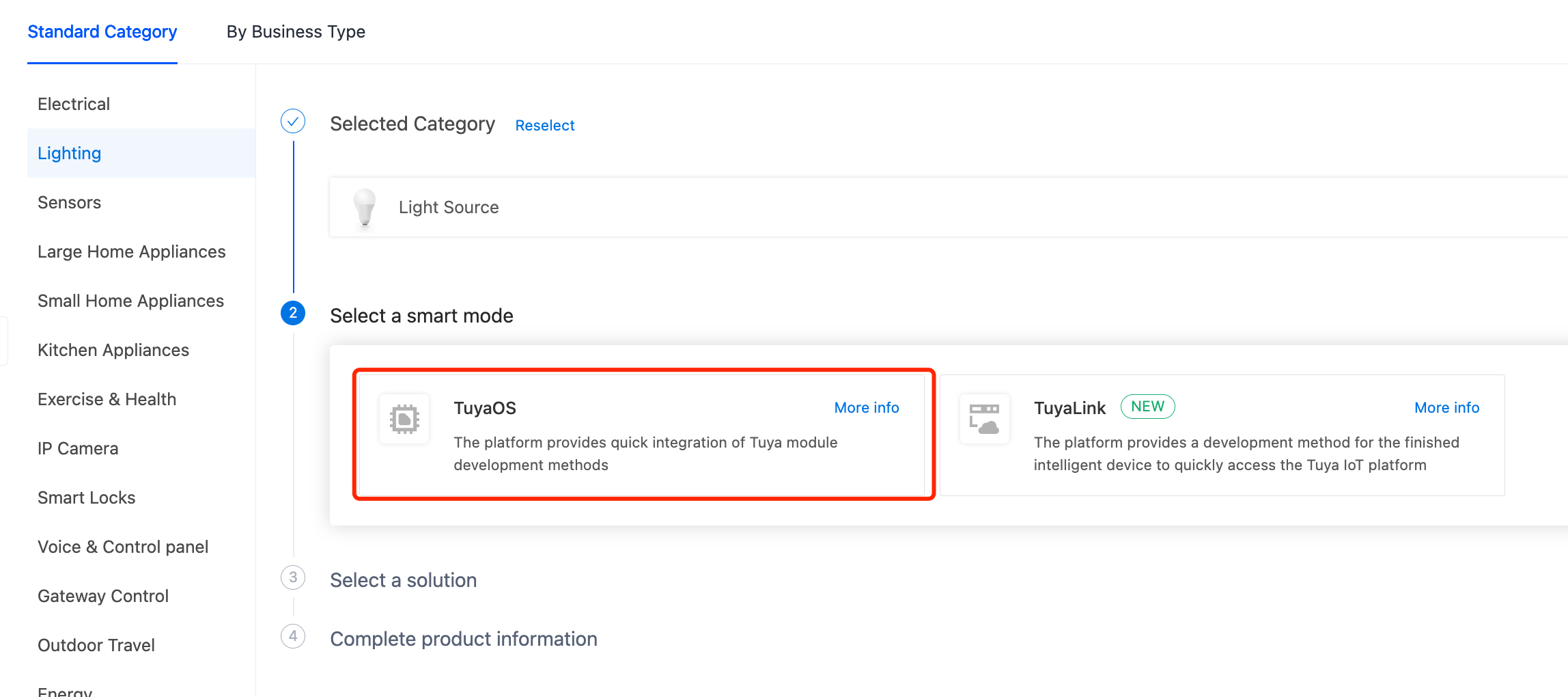Viewport: 1568px width, 697px height.
Task: Select Kitchen Appliances category
Action: tap(141, 350)
